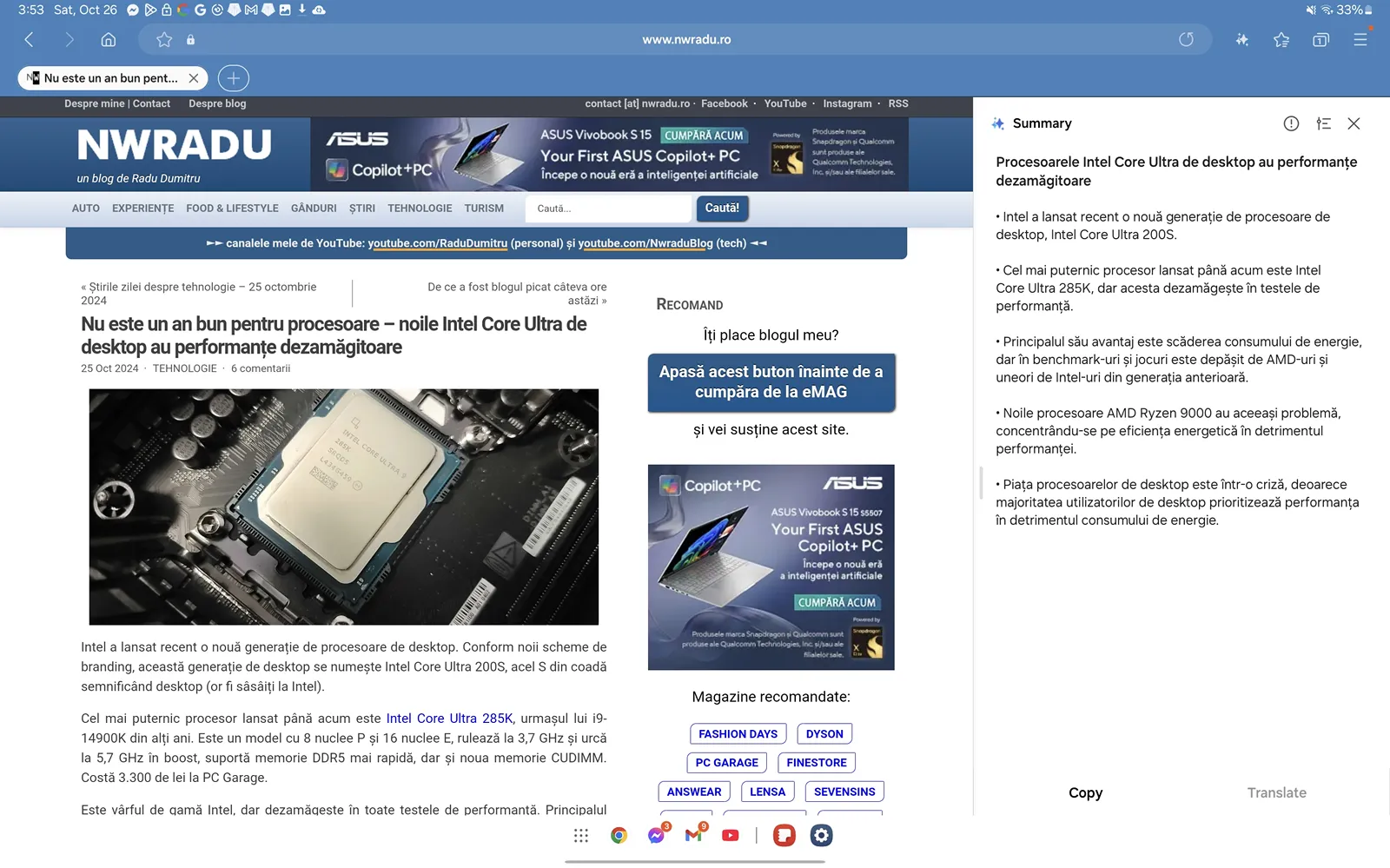The image size is (1390, 868).
Task: Open the article title about Intel Core Ultra
Action: pyautogui.click(x=334, y=335)
